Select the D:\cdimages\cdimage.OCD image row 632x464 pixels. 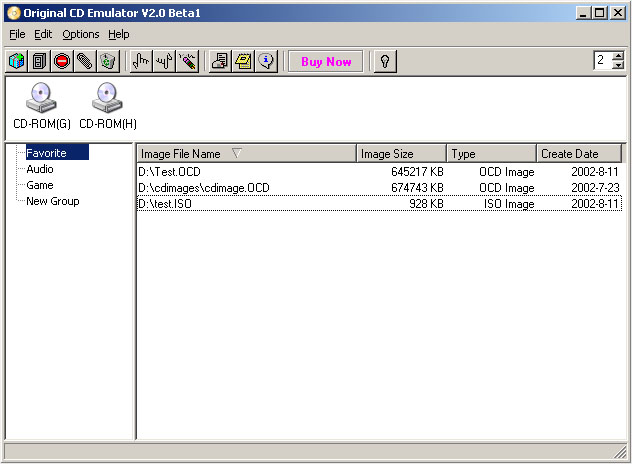coord(204,188)
